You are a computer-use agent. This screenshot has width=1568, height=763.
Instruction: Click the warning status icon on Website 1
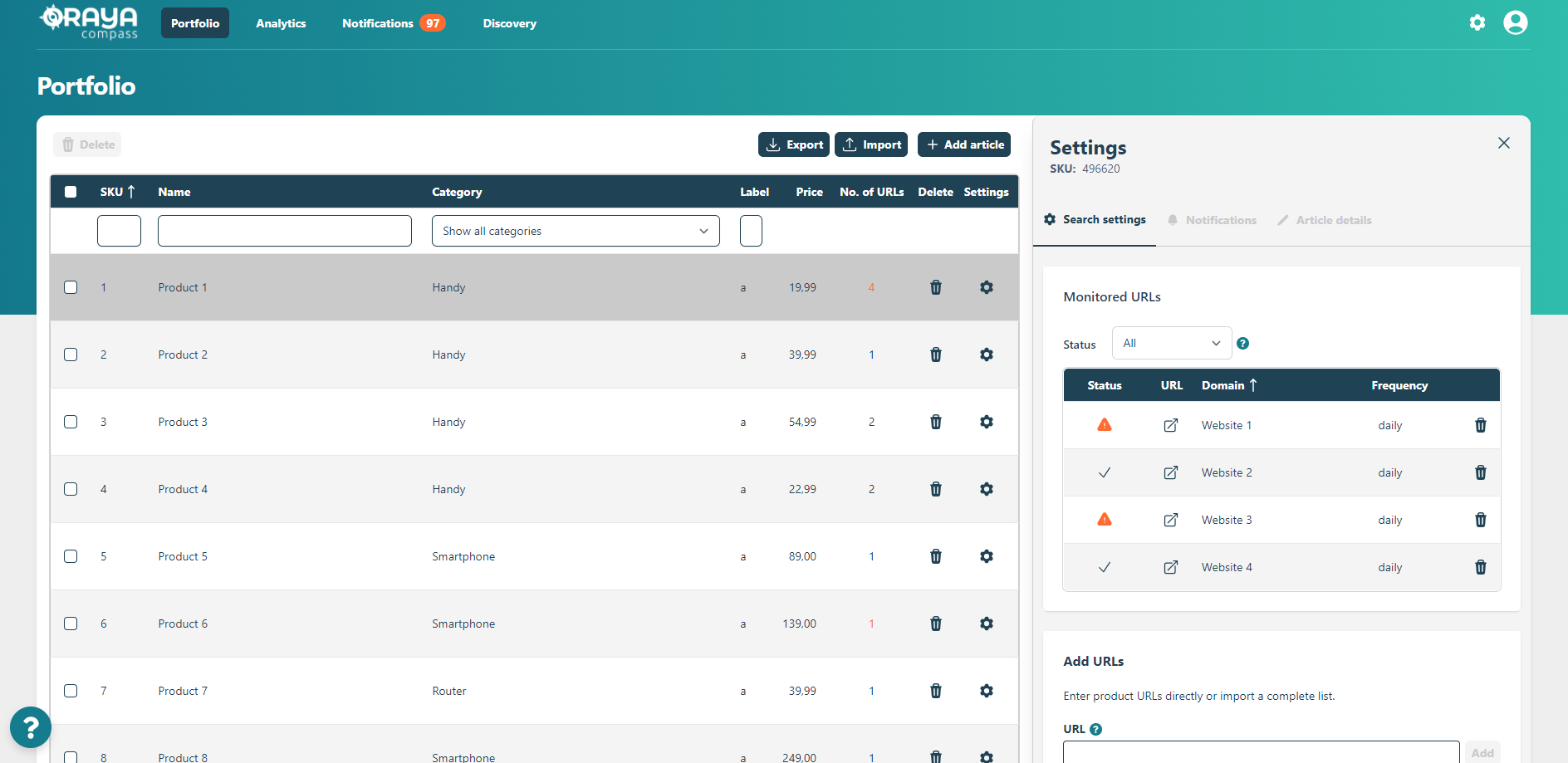[1105, 424]
